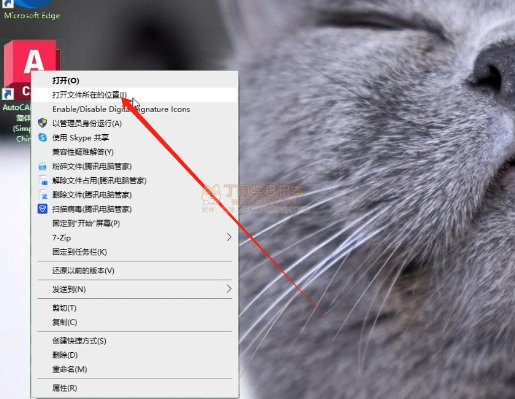
Task: Select 固定到任务栏(K)
Action: pyautogui.click(x=134, y=252)
